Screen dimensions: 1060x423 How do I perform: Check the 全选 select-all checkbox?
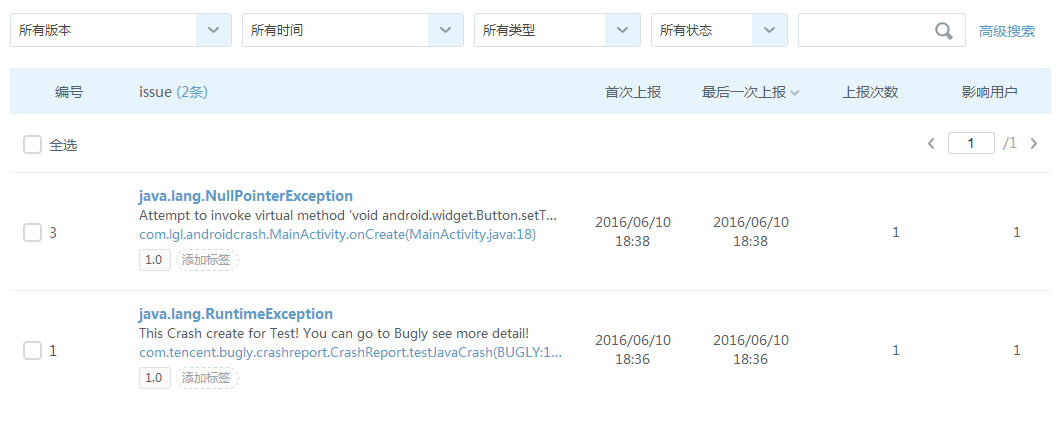[33, 145]
